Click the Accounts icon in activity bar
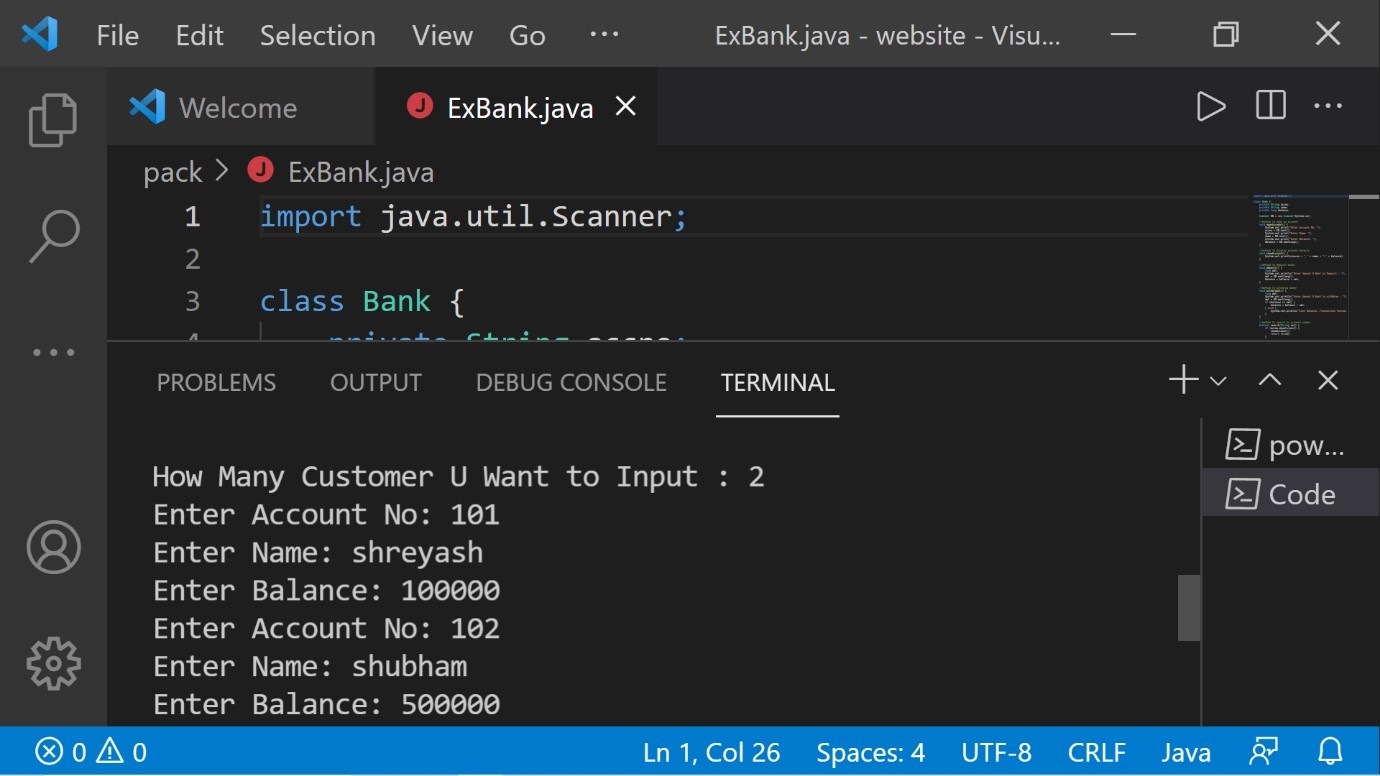This screenshot has width=1380, height=776. (x=54, y=547)
